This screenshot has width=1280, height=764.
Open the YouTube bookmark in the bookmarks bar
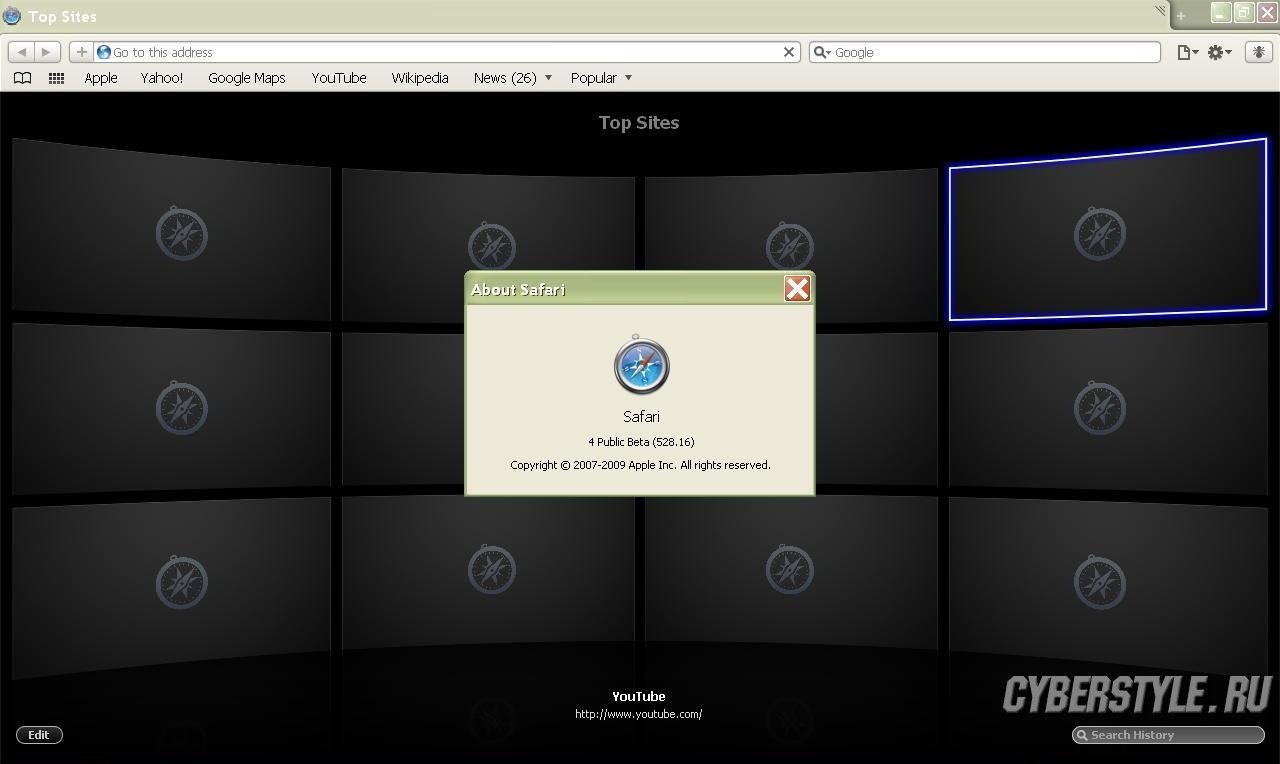pyautogui.click(x=339, y=78)
